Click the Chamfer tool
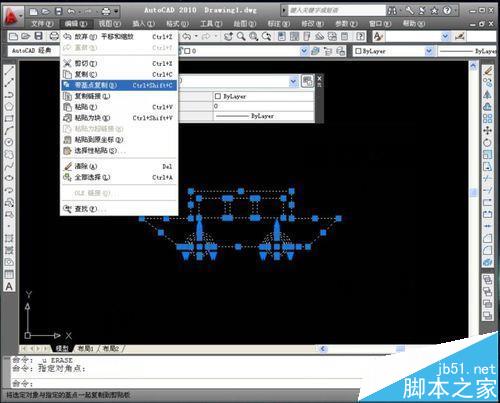500x403 pixels. click(488, 238)
